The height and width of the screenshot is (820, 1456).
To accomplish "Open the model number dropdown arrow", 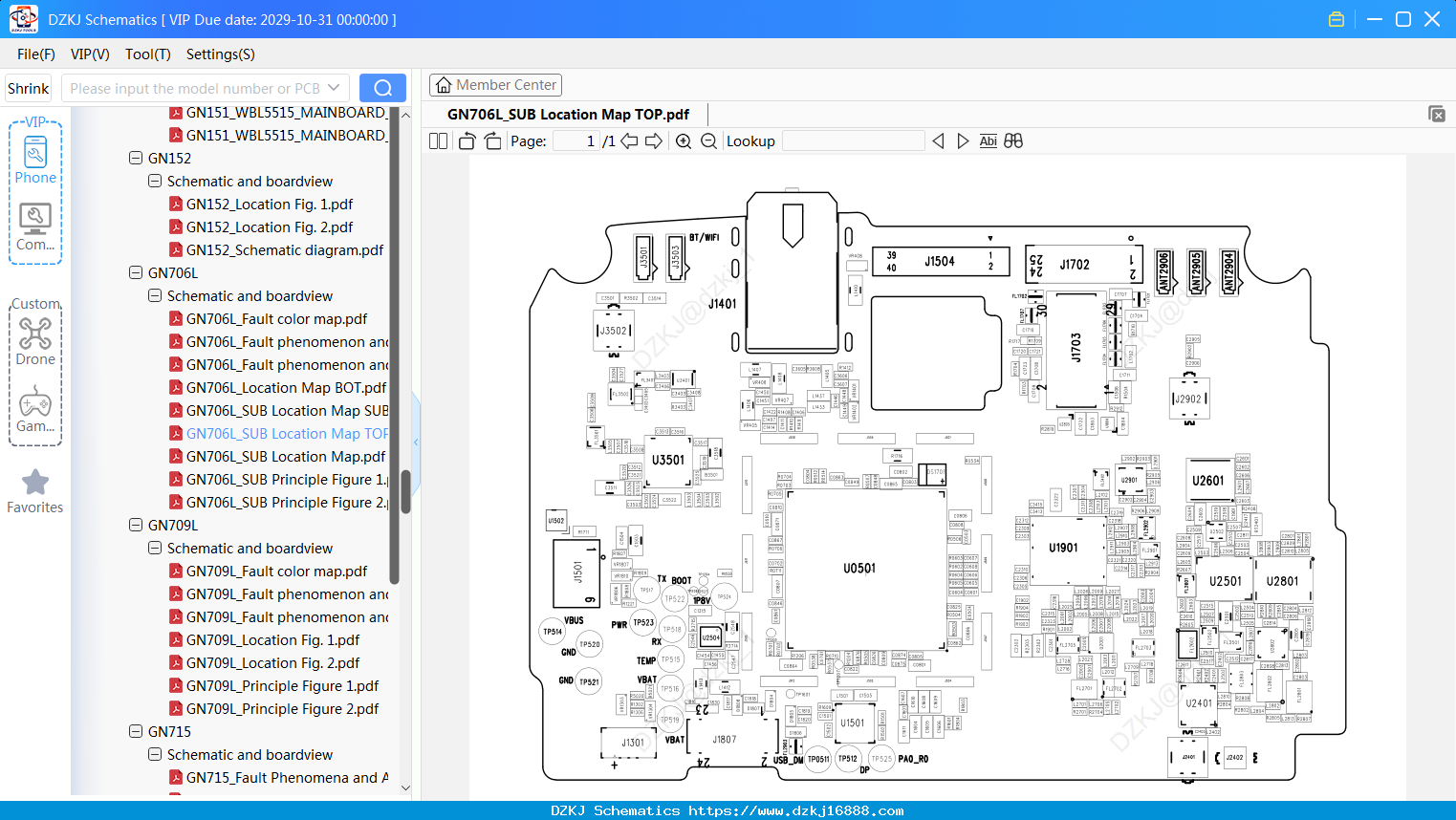I will (x=334, y=88).
